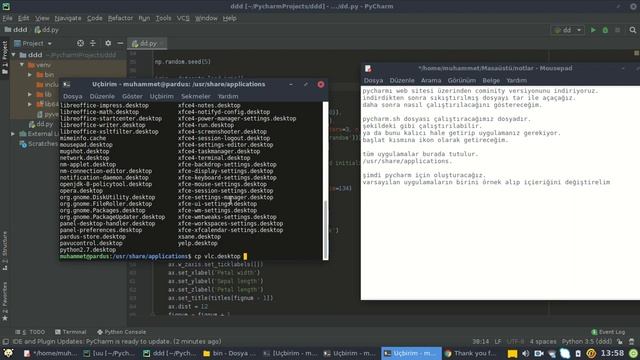This screenshot has width=640, height=360.
Task: Click ddd breadcrumb in navigation bar
Action: (x=16, y=30)
